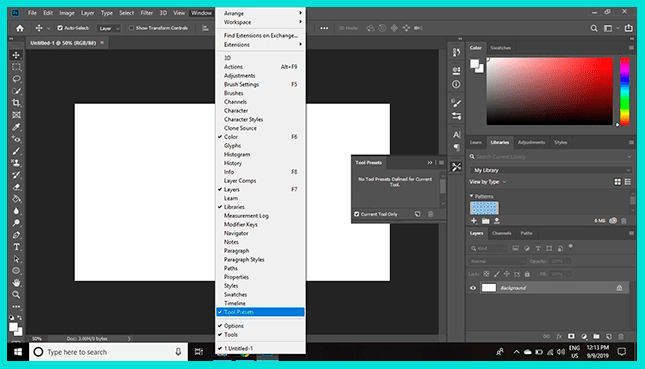
Task: Select the Spot Healing Brush tool
Action: click(x=16, y=139)
